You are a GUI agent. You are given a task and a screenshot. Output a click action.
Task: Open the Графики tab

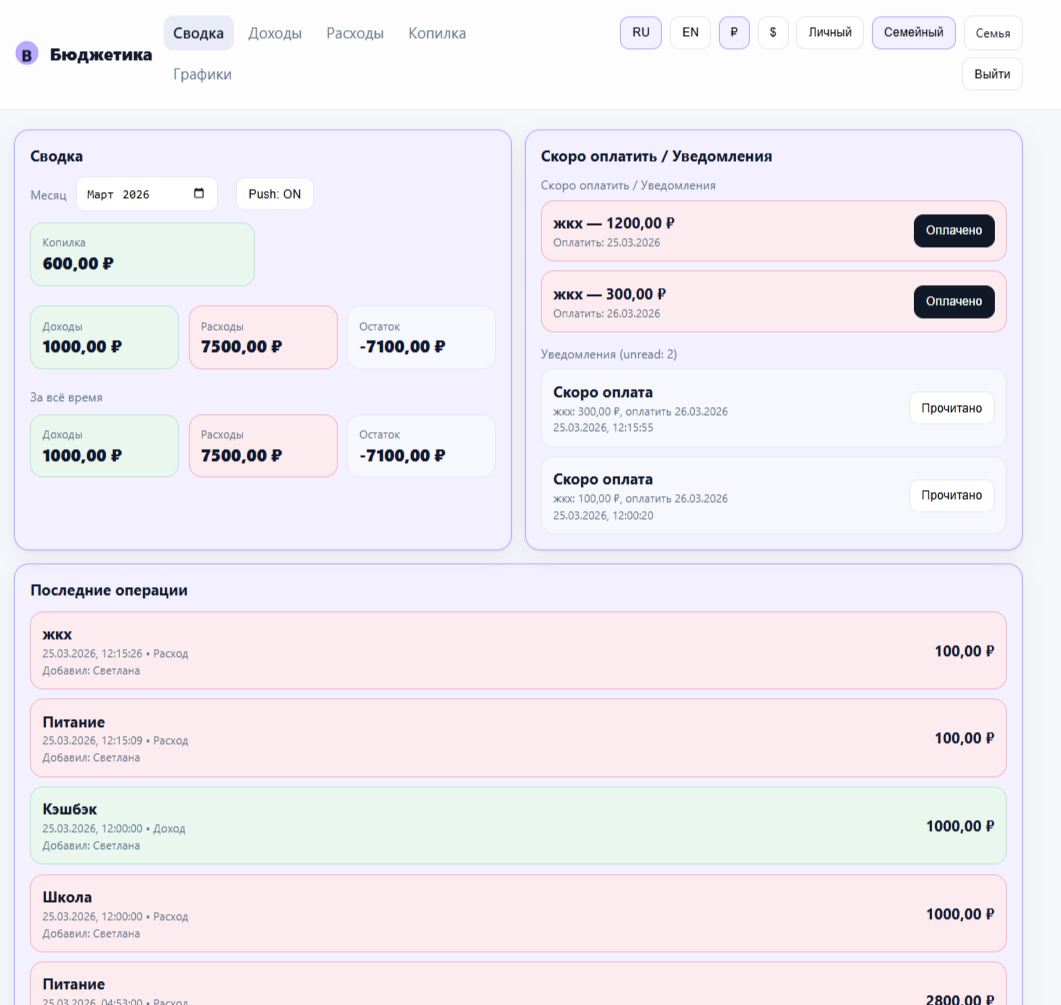click(202, 74)
